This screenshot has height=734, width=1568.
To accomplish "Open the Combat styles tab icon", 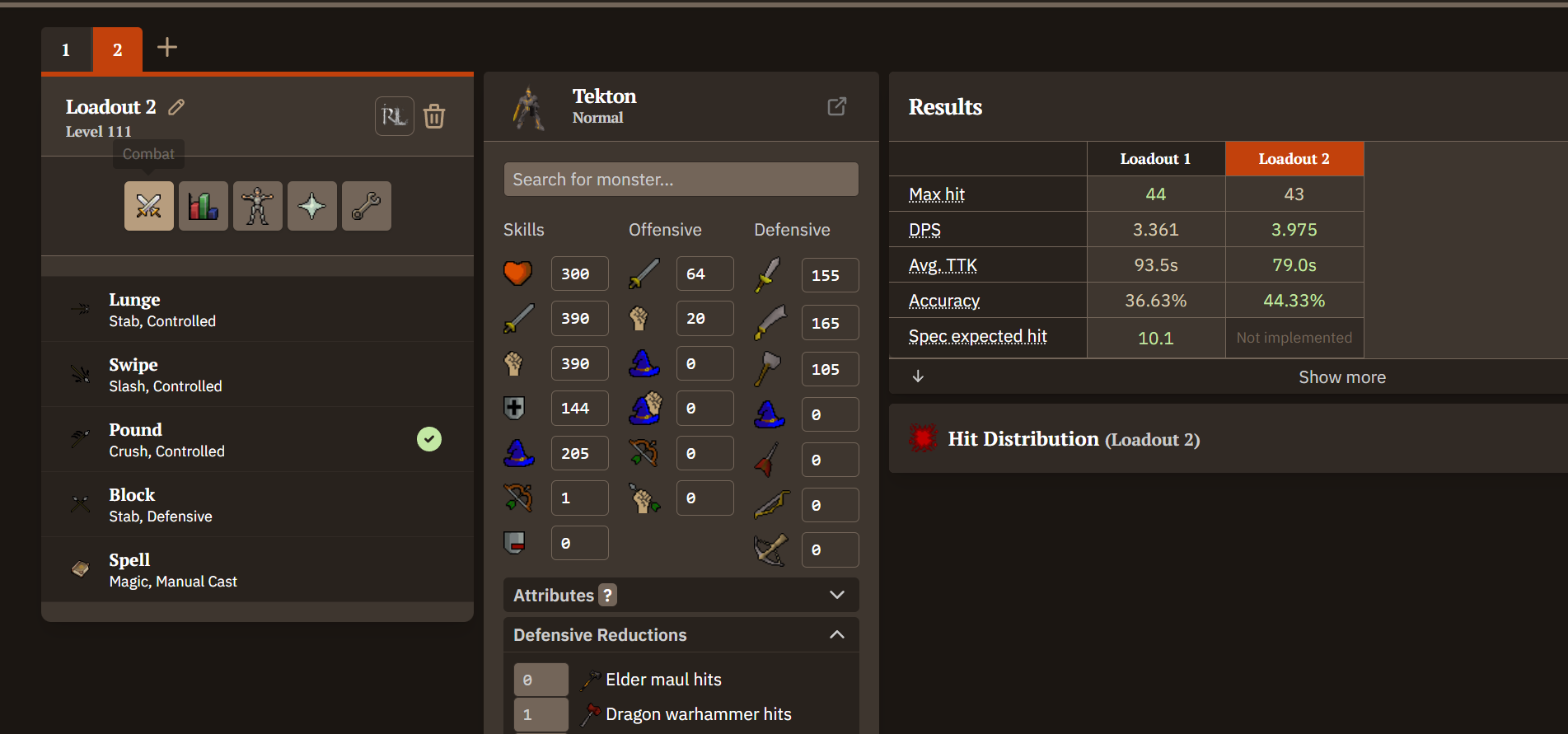I will 149,206.
